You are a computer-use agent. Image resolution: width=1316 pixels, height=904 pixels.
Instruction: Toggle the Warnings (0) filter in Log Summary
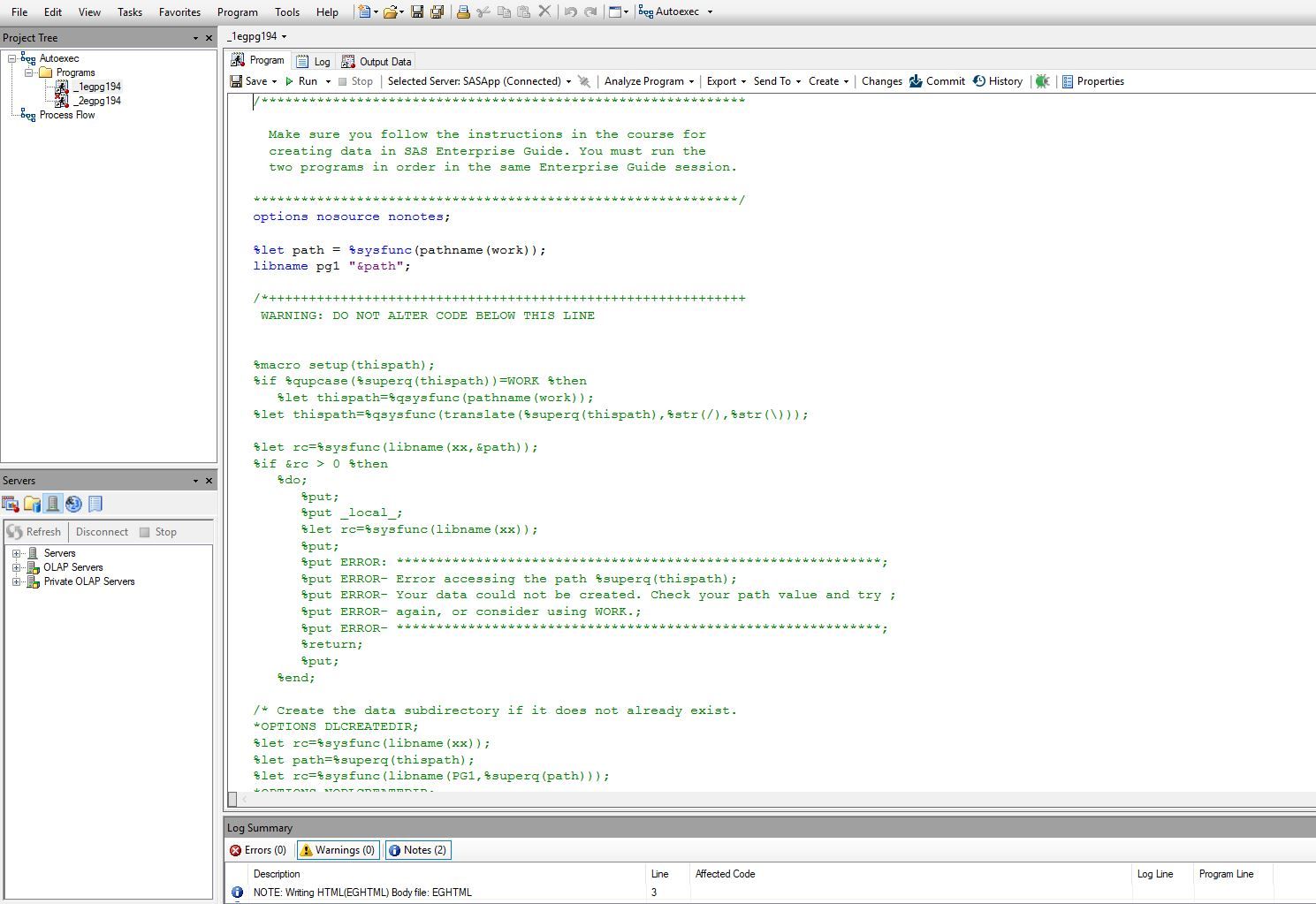[337, 849]
